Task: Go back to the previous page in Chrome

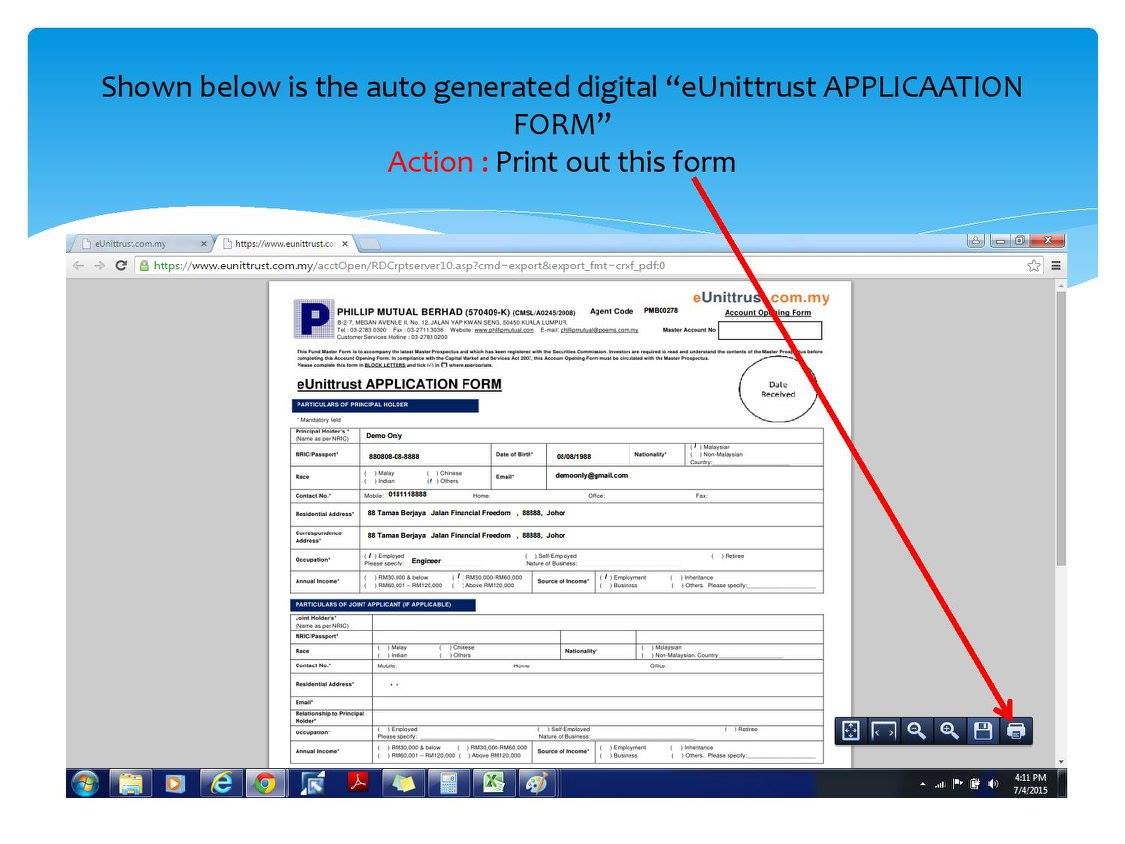Action: click(78, 266)
